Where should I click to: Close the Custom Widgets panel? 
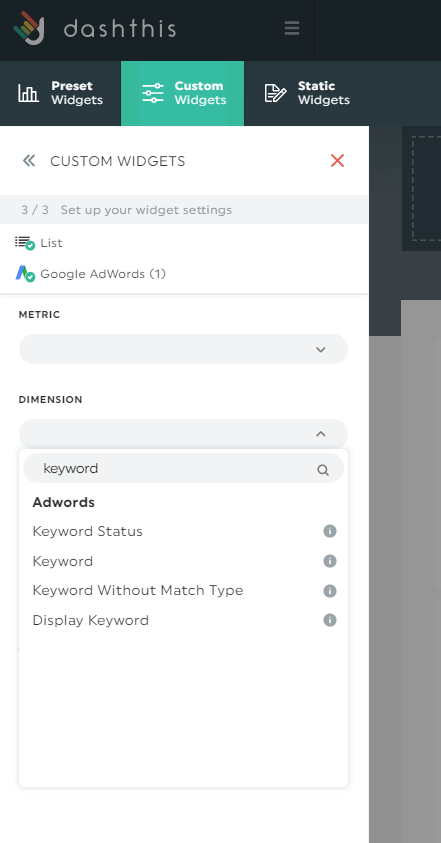click(337, 160)
